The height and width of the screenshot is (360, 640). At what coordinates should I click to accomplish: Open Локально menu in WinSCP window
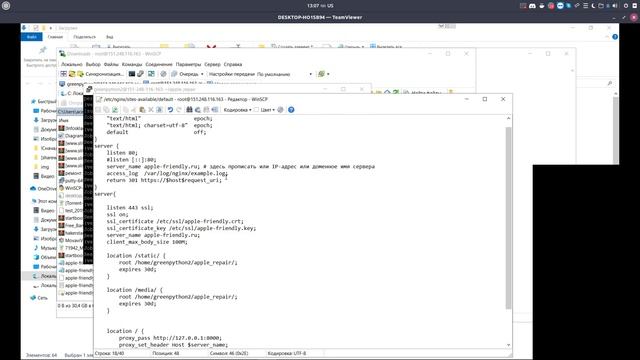72,64
